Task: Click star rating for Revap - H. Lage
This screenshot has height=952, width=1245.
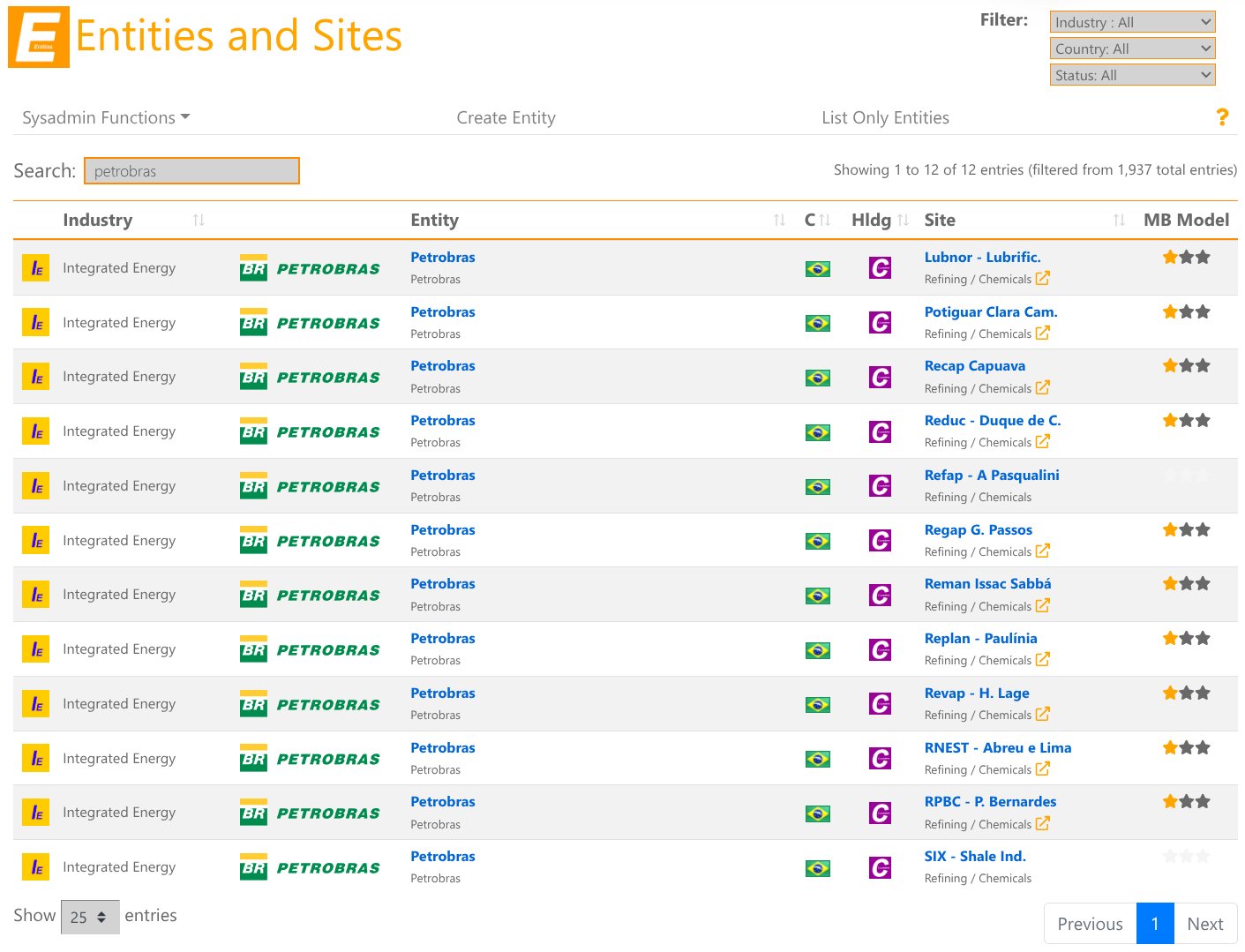Action: click(1186, 693)
